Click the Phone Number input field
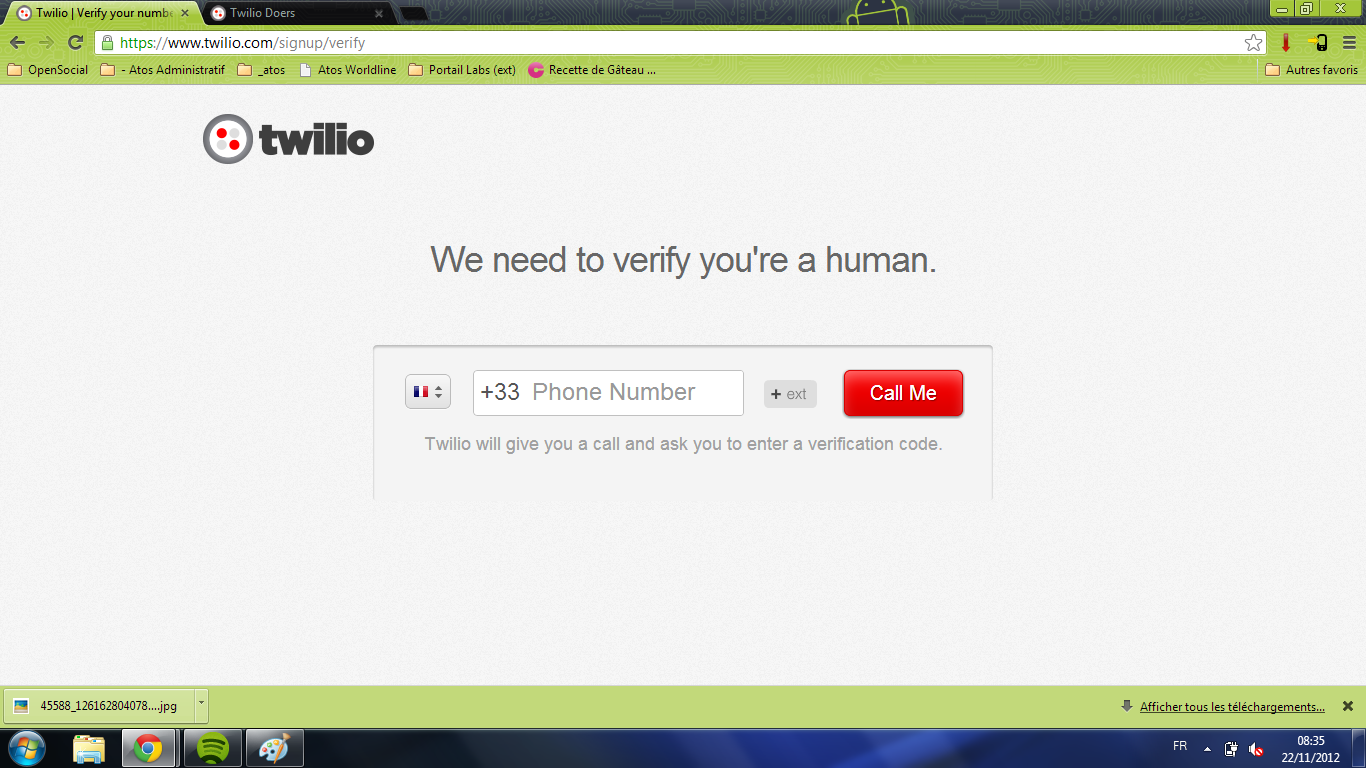The height and width of the screenshot is (768, 1366). [x=608, y=392]
